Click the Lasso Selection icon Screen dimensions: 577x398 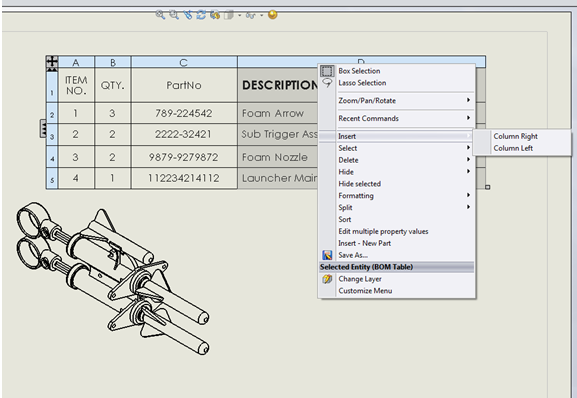(x=327, y=83)
